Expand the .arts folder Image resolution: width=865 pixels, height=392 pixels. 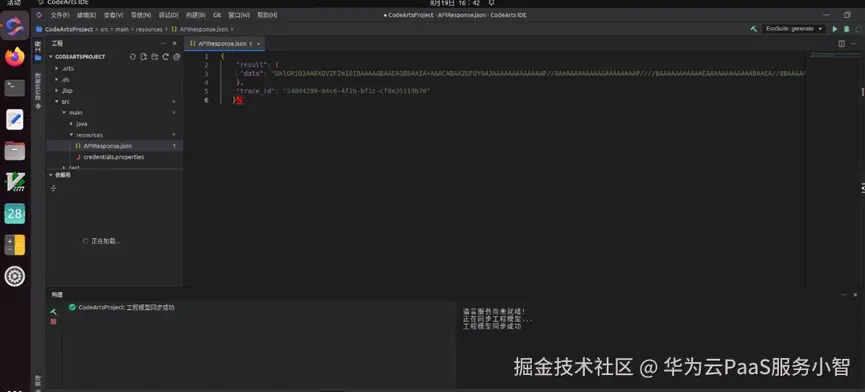tap(56, 68)
